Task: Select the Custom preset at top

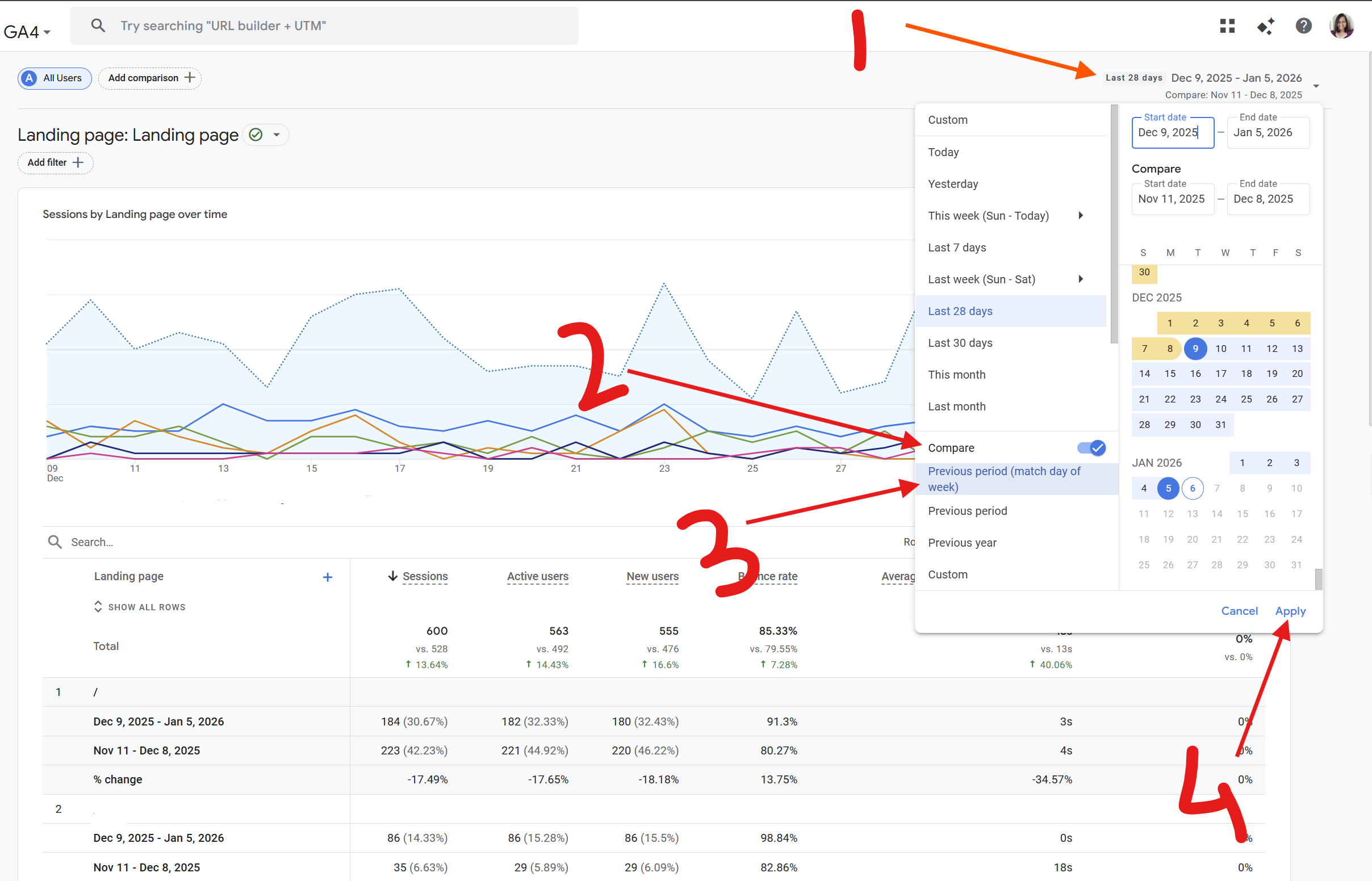Action: pos(1010,120)
